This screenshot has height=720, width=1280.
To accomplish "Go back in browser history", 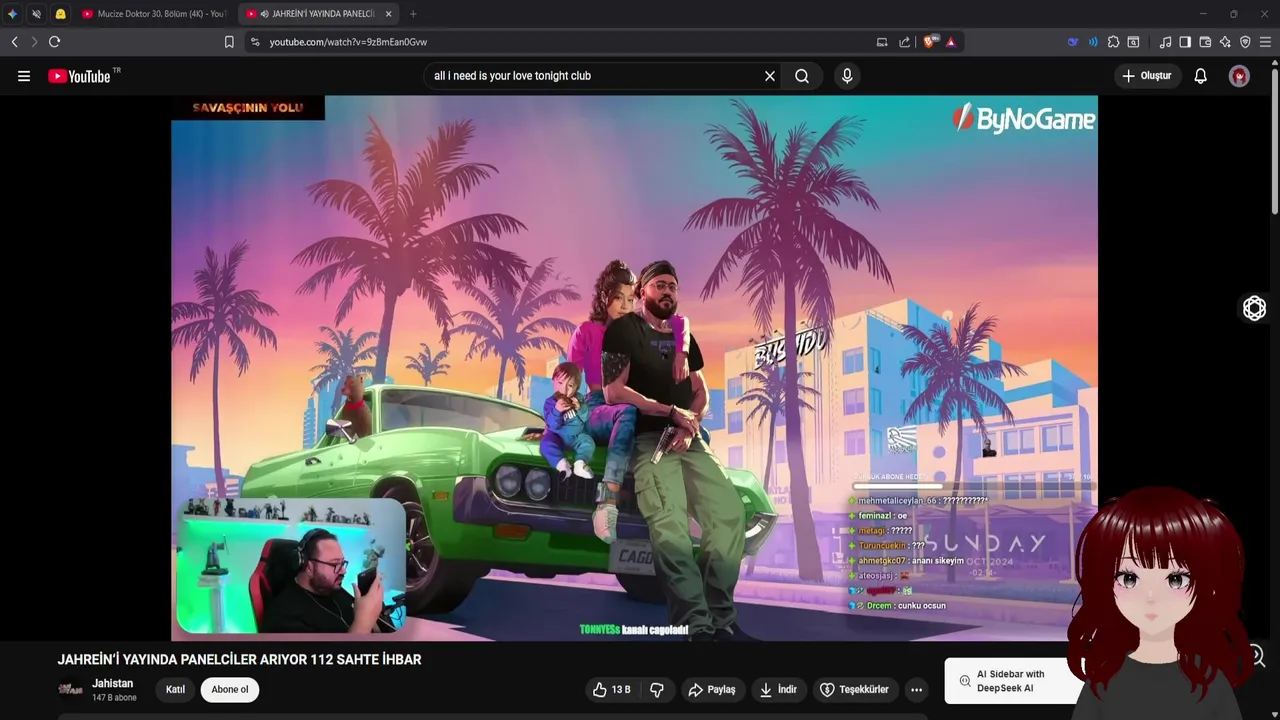I will pyautogui.click(x=14, y=42).
